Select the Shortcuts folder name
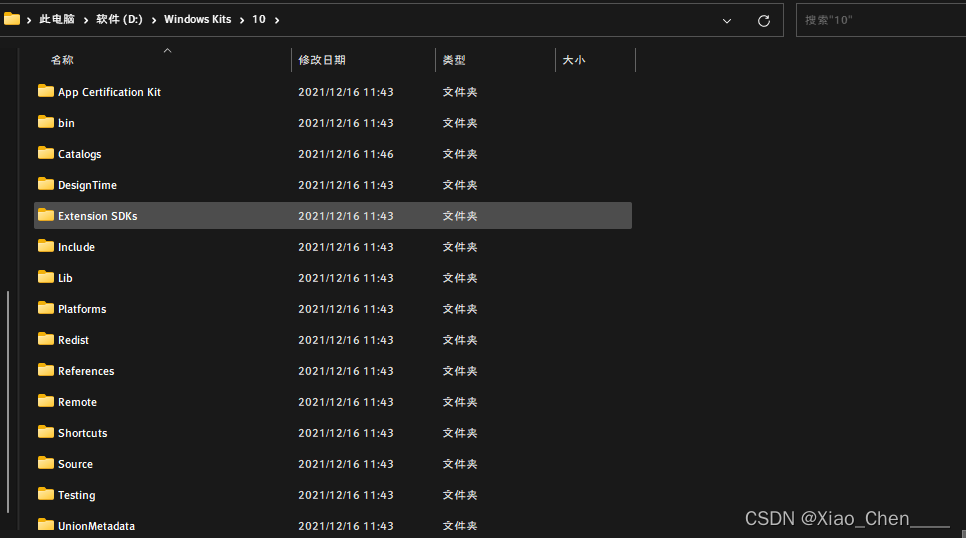This screenshot has height=538, width=966. pos(83,433)
